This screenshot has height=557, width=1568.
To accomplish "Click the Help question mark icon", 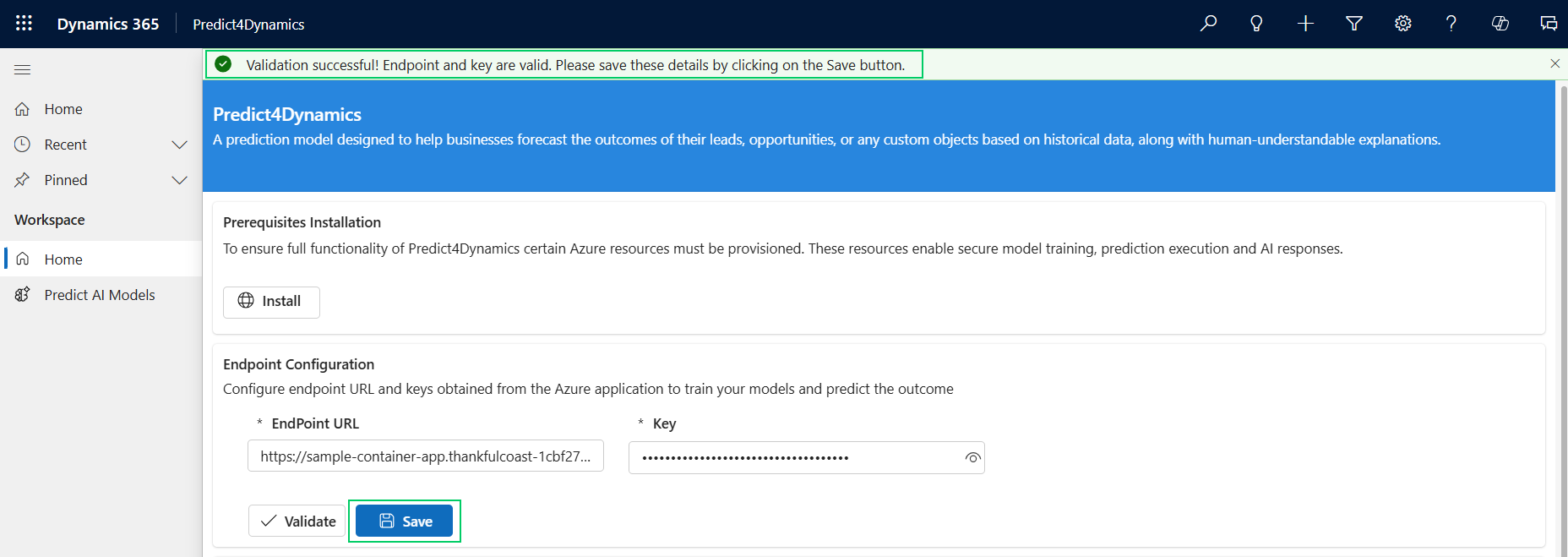I will click(x=1451, y=24).
